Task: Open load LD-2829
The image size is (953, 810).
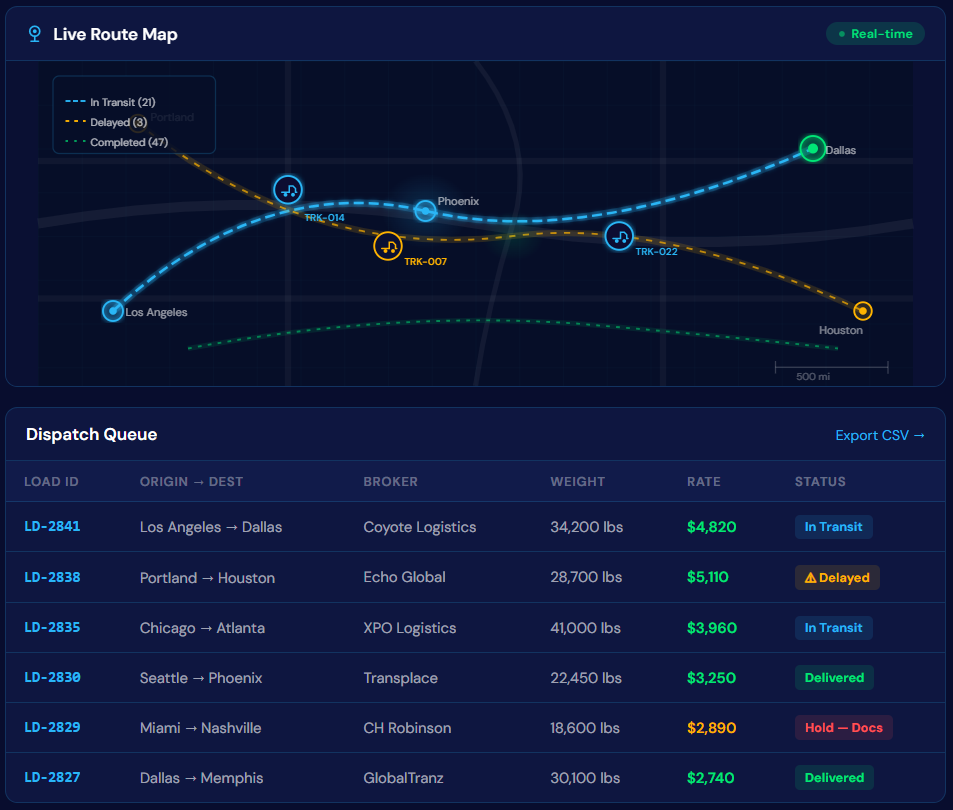Action: 52,727
